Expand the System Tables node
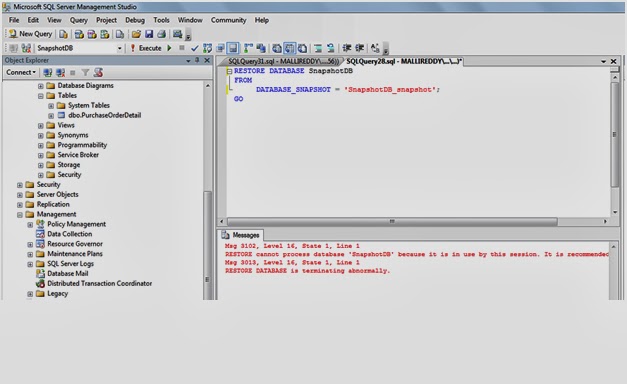The height and width of the screenshot is (384, 627). 51,106
